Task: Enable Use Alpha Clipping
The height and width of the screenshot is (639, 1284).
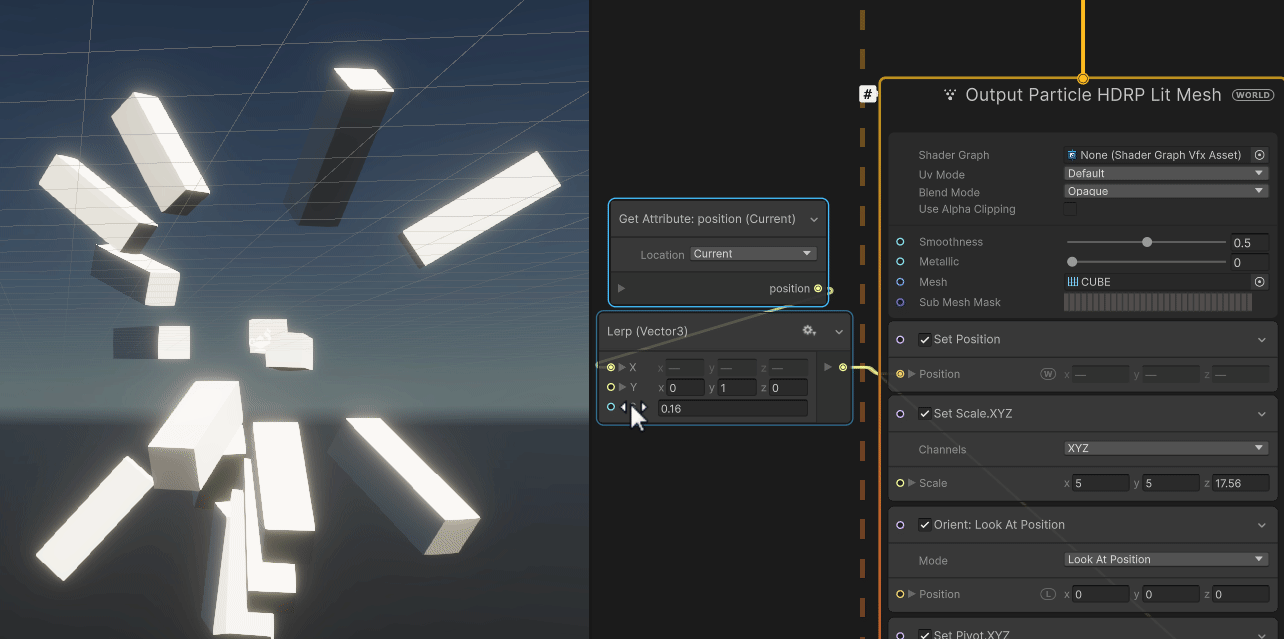Action: coord(1070,209)
